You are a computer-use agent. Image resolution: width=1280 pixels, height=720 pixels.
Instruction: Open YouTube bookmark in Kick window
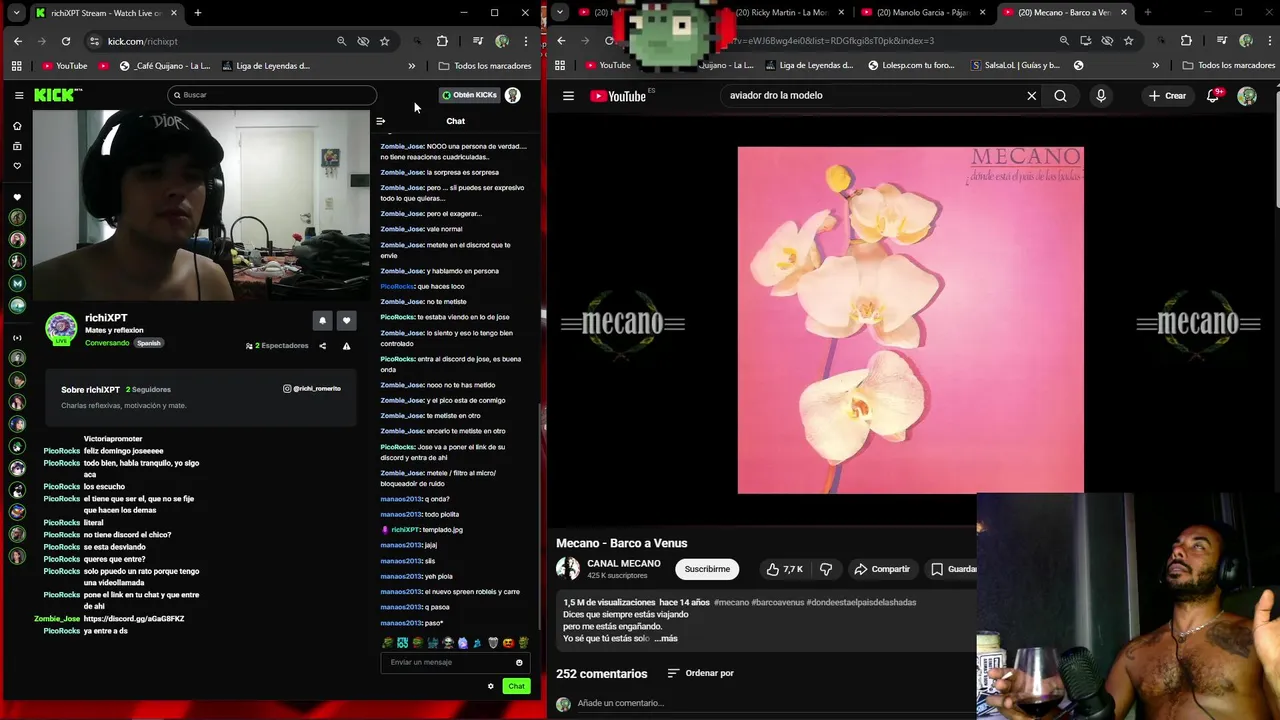tap(64, 66)
